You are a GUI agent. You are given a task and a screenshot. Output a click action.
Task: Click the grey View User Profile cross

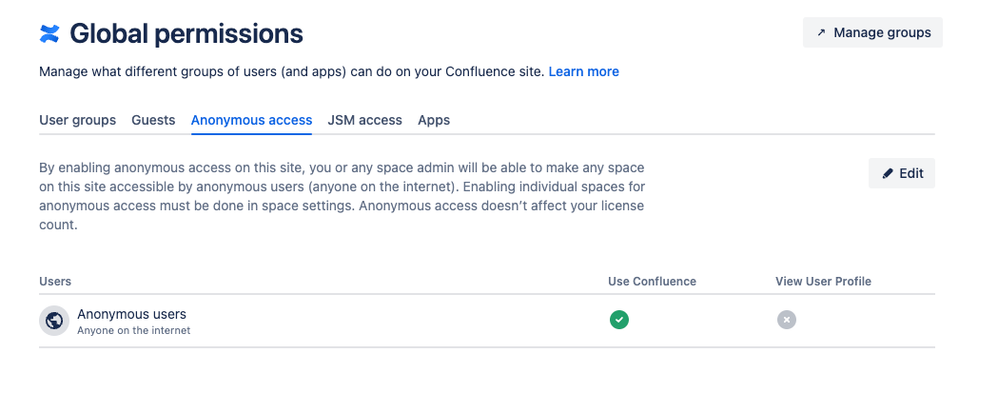pyautogui.click(x=786, y=319)
